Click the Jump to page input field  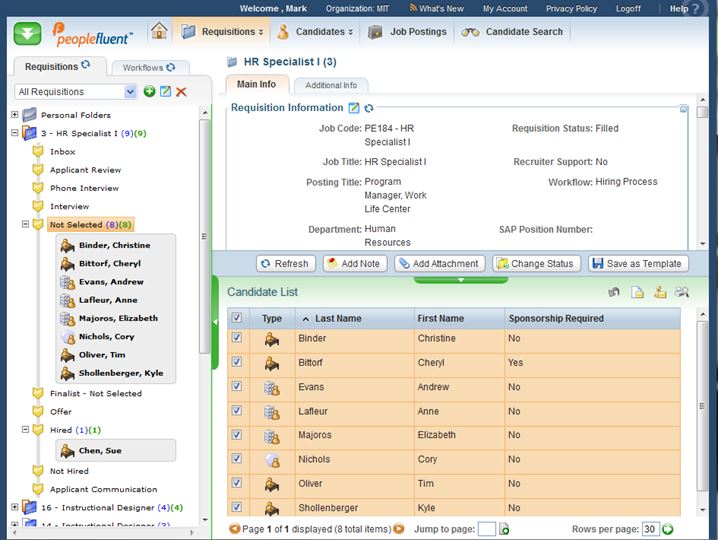[486, 529]
